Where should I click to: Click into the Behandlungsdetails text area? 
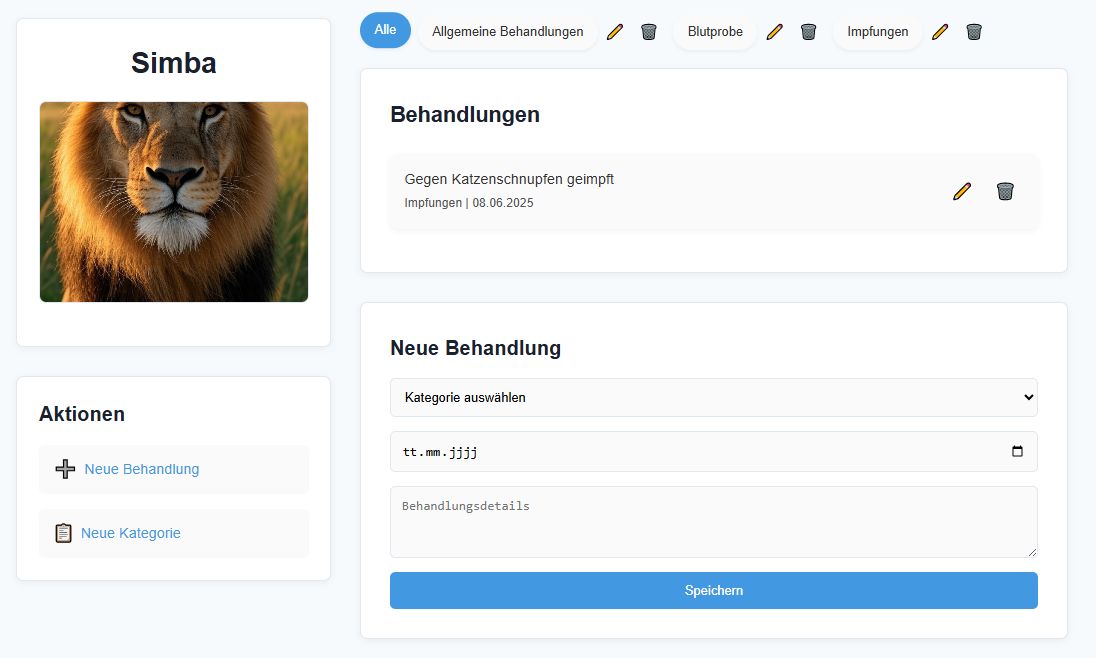713,522
